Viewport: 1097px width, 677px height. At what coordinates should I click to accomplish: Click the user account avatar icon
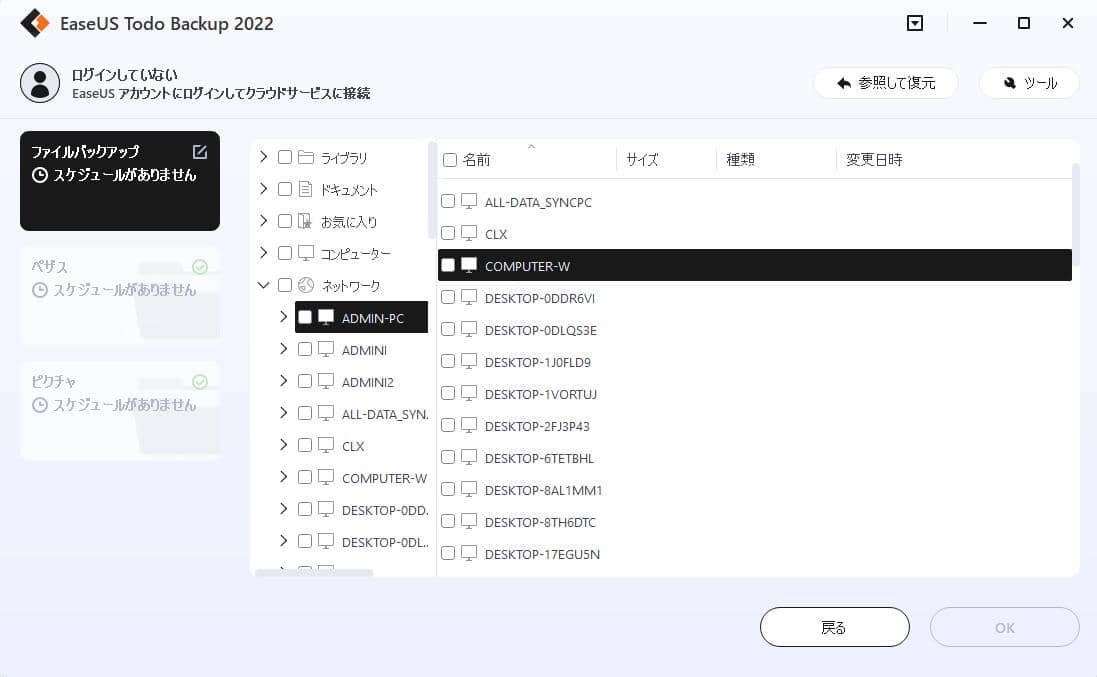[40, 83]
